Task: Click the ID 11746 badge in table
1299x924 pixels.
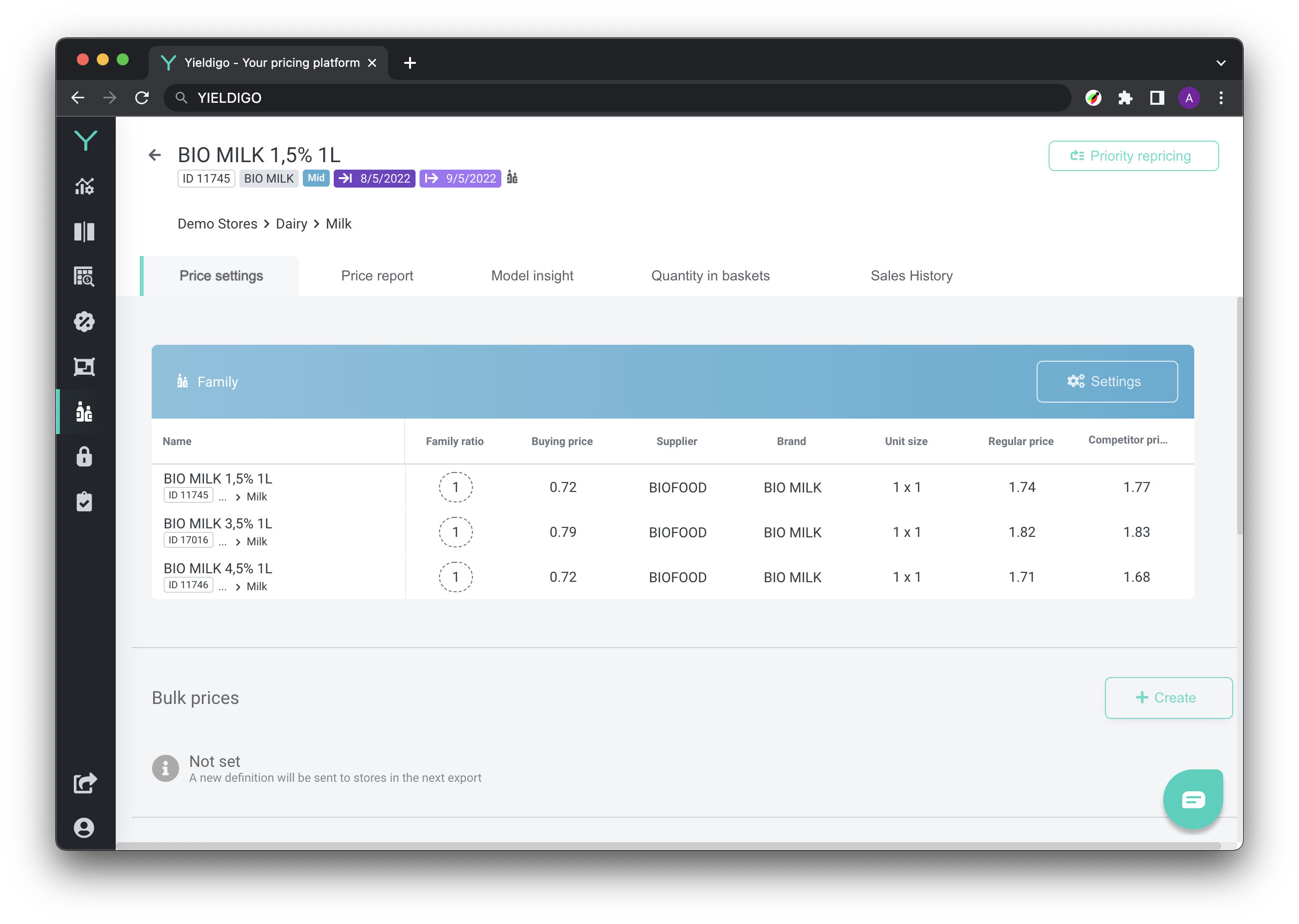Action: click(x=188, y=585)
